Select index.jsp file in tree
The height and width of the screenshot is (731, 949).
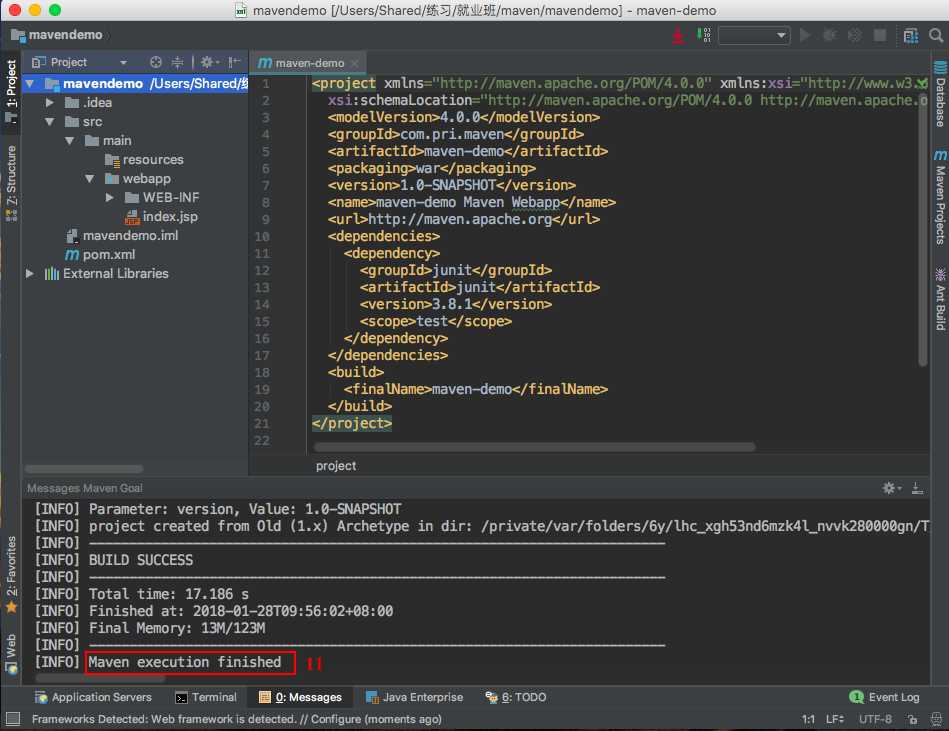(x=161, y=217)
